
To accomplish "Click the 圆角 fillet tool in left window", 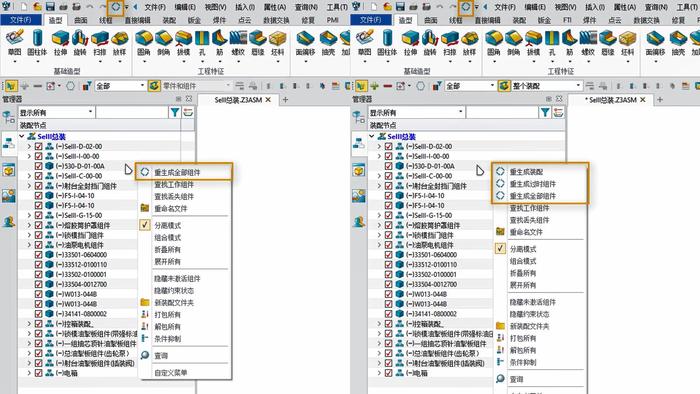I will click(144, 43).
